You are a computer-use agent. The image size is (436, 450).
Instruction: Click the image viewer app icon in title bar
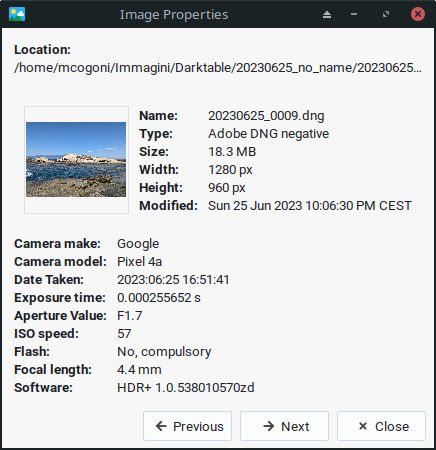coord(17,15)
